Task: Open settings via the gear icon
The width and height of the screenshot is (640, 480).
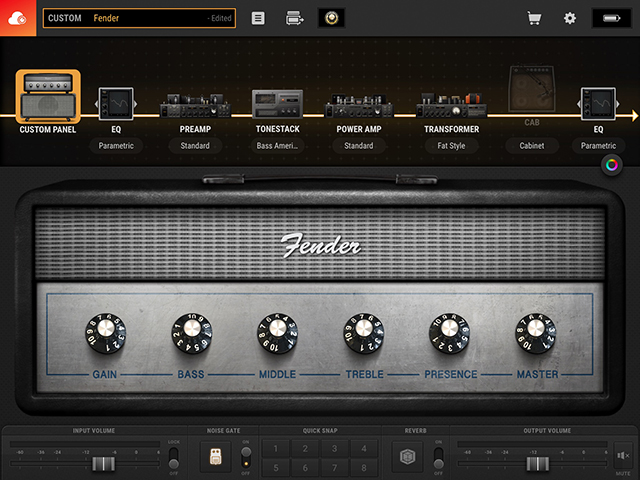Action: point(570,18)
